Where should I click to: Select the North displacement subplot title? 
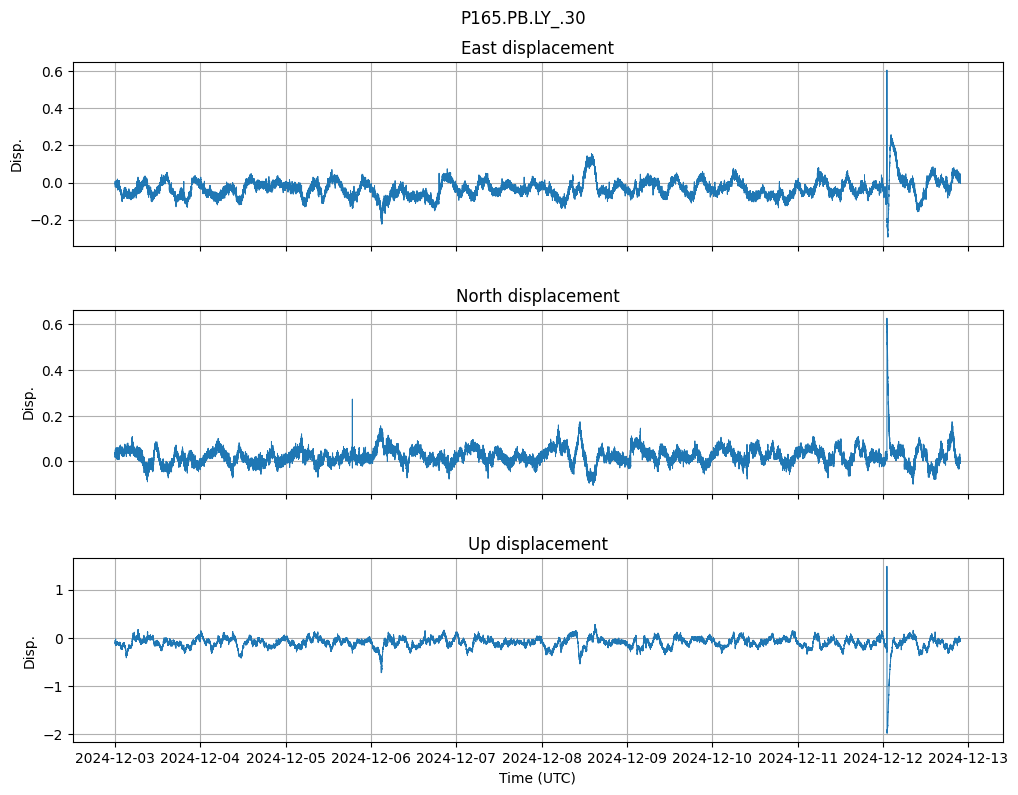click(537, 296)
